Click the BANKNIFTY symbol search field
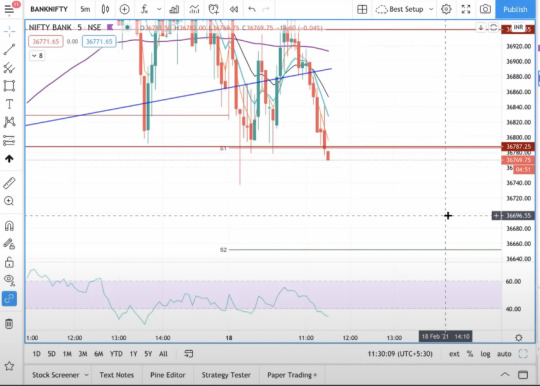 coord(49,9)
